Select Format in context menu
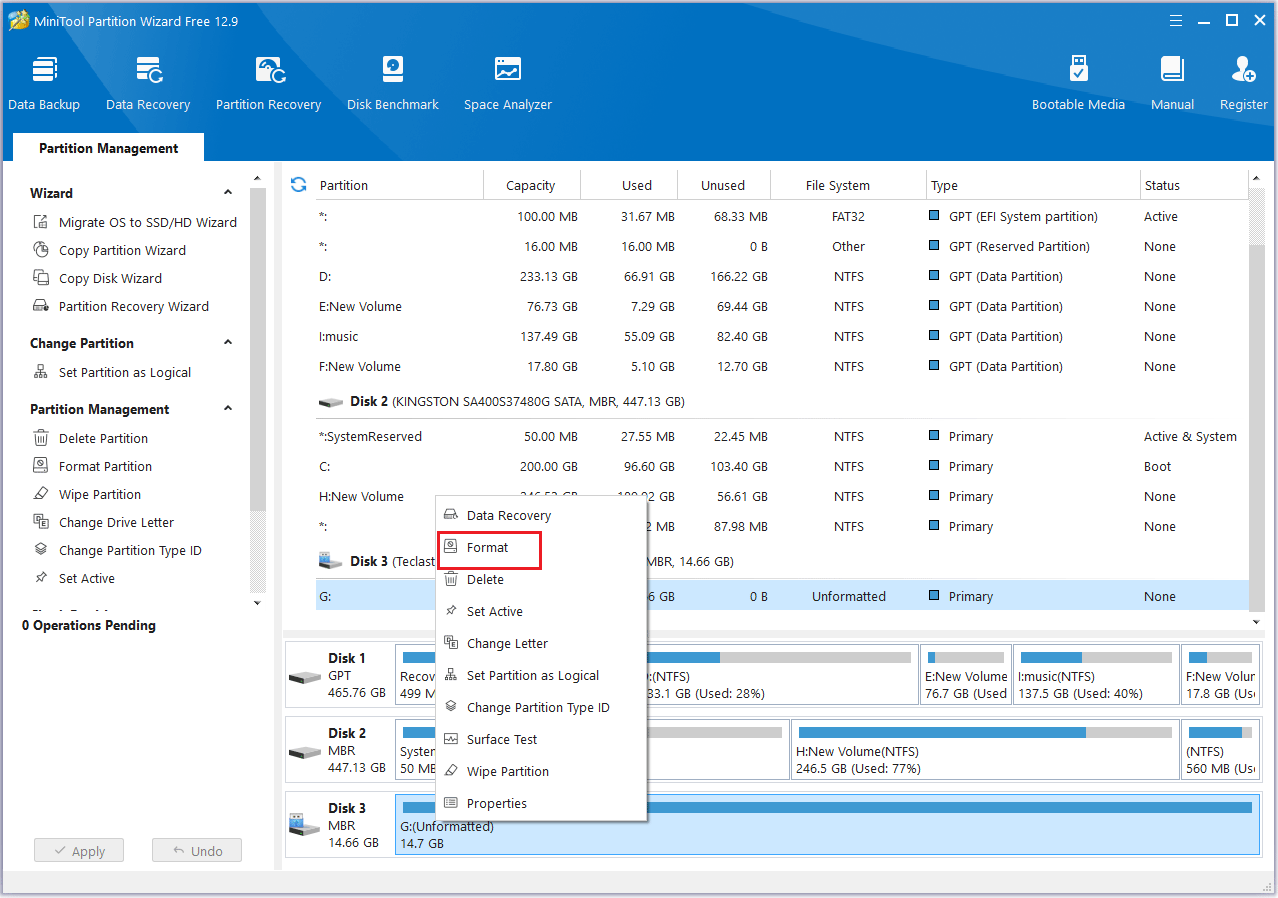This screenshot has width=1278, height=898. [541, 547]
